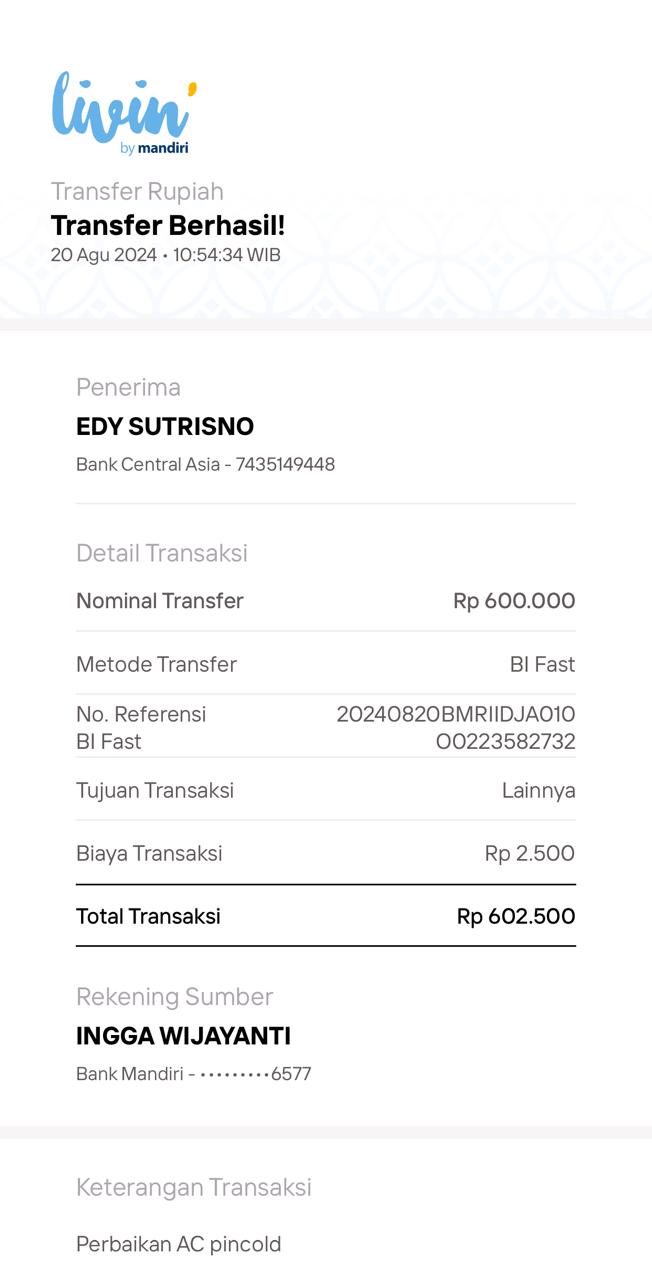Select the Transfer Rupiah label
This screenshot has height=1280, width=652.
(x=137, y=191)
